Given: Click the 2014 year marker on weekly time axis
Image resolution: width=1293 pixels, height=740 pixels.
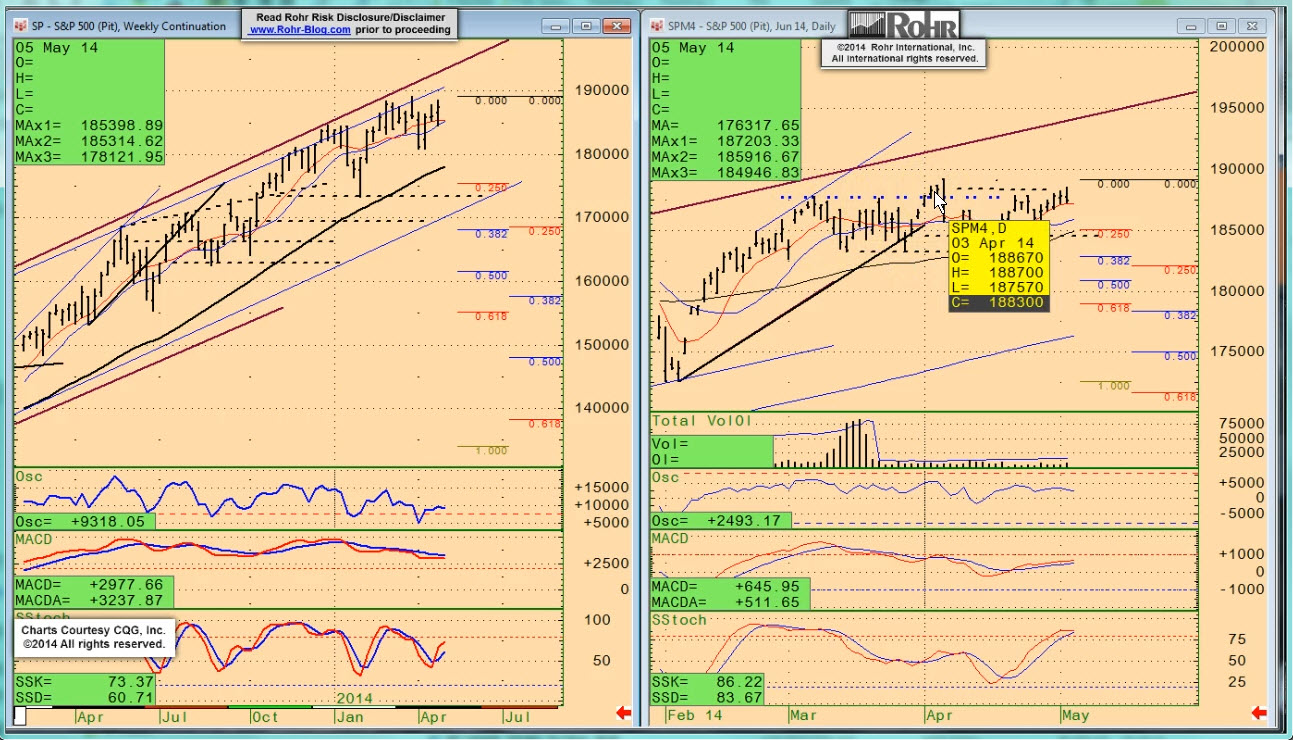Looking at the screenshot, I should (355, 697).
